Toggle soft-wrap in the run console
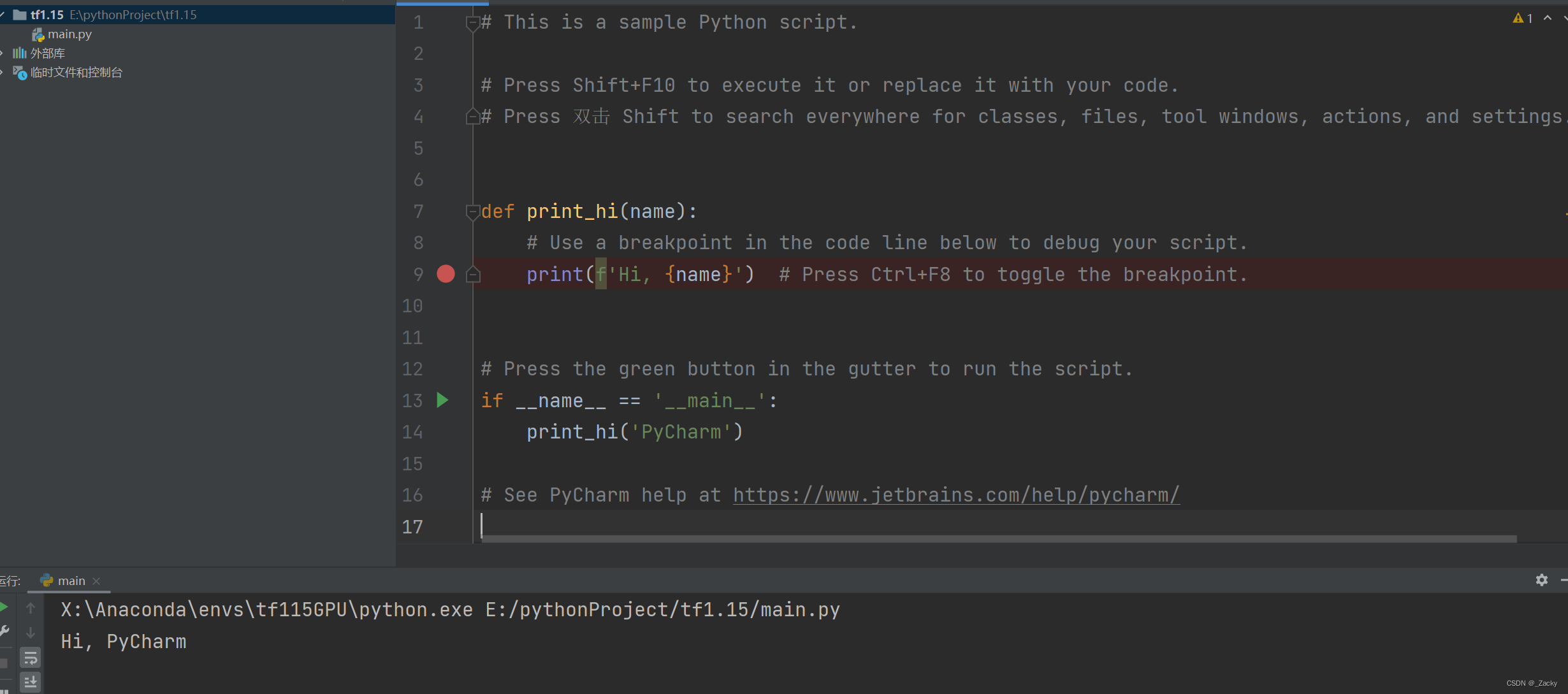This screenshot has width=1568, height=694. (30, 658)
